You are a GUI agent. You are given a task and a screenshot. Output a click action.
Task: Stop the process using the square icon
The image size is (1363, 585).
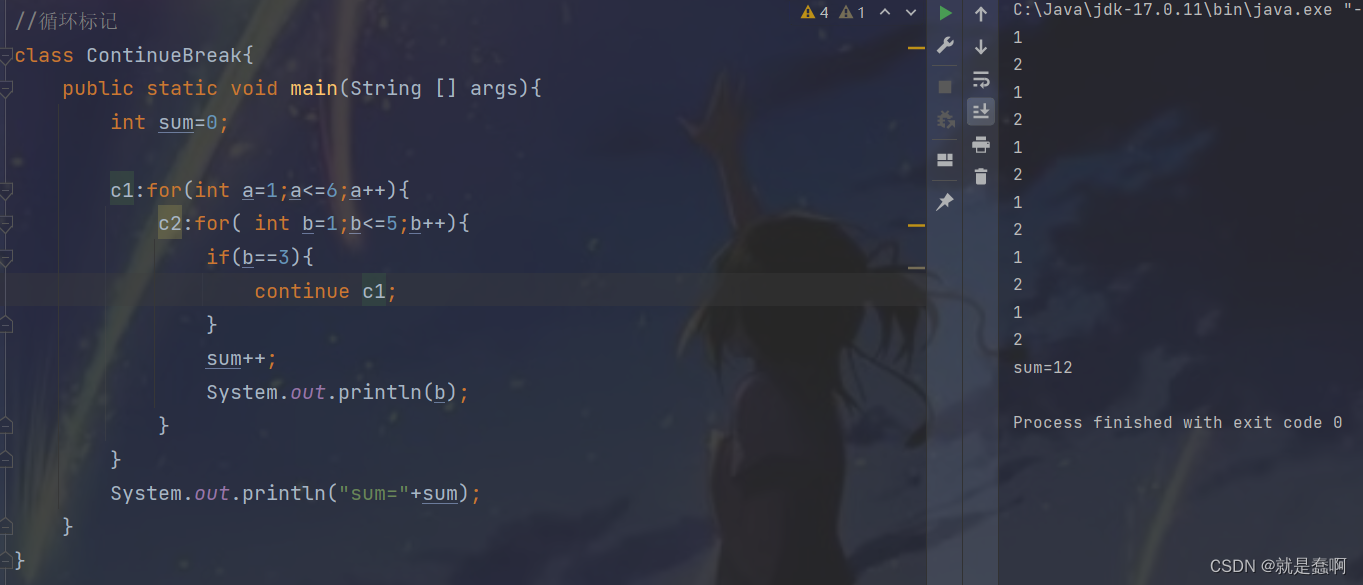(x=945, y=86)
